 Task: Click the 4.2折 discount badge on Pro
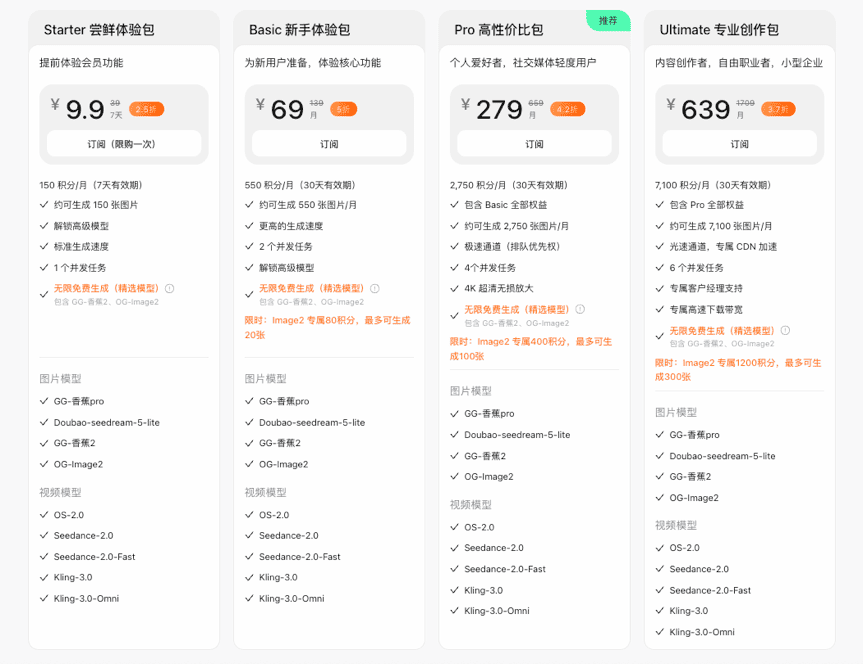567,109
